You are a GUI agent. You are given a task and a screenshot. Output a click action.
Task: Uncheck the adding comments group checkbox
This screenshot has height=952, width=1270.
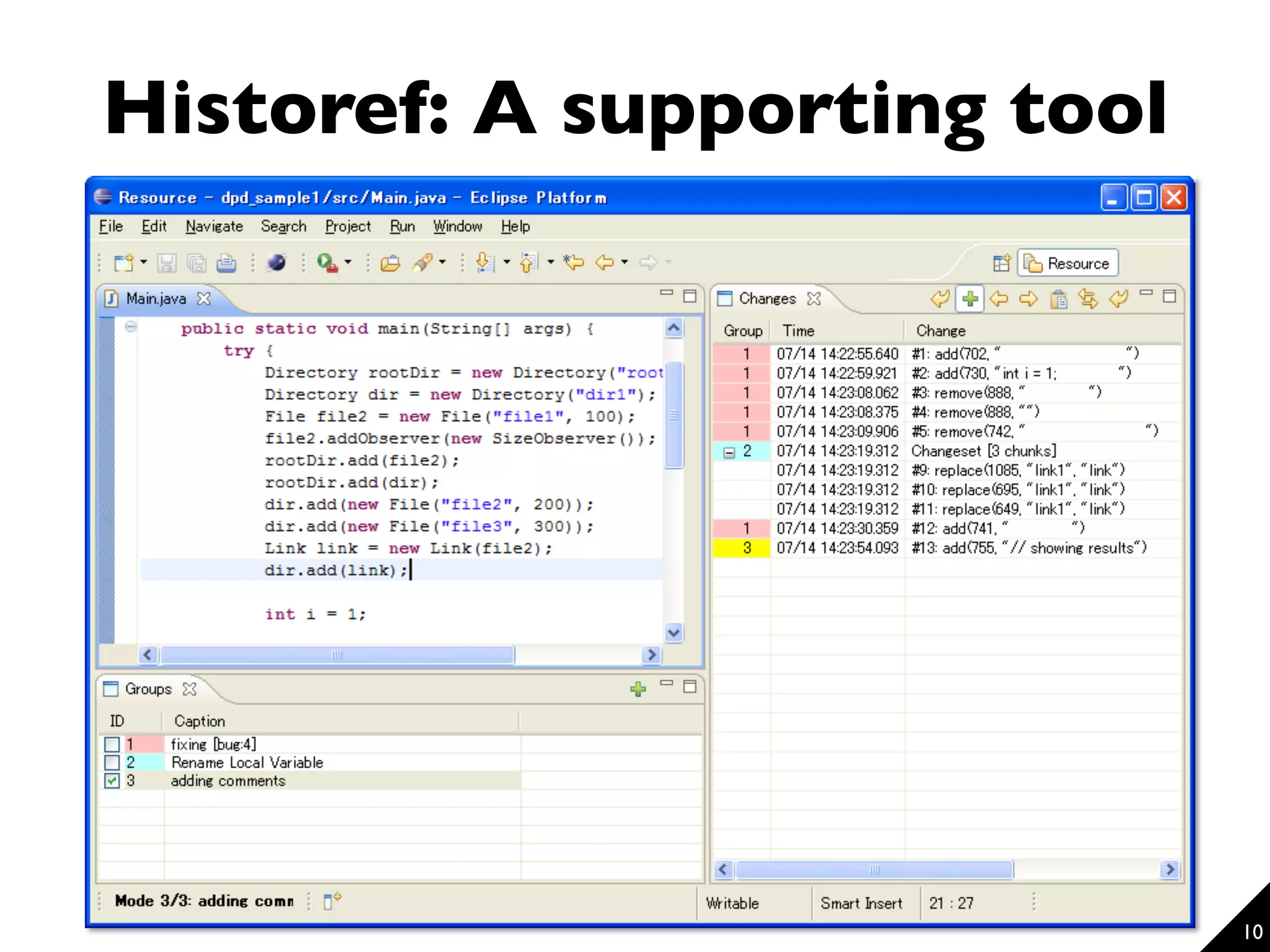point(112,781)
